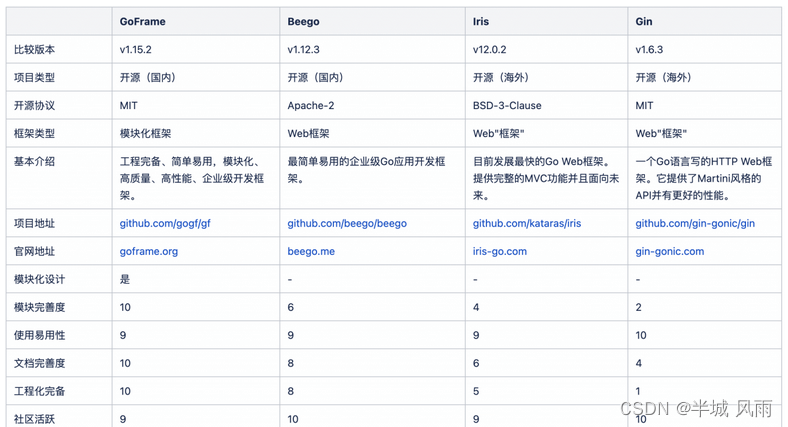The width and height of the screenshot is (788, 427).
Task: Select the 文档完善度 row label
Action: (x=39, y=363)
